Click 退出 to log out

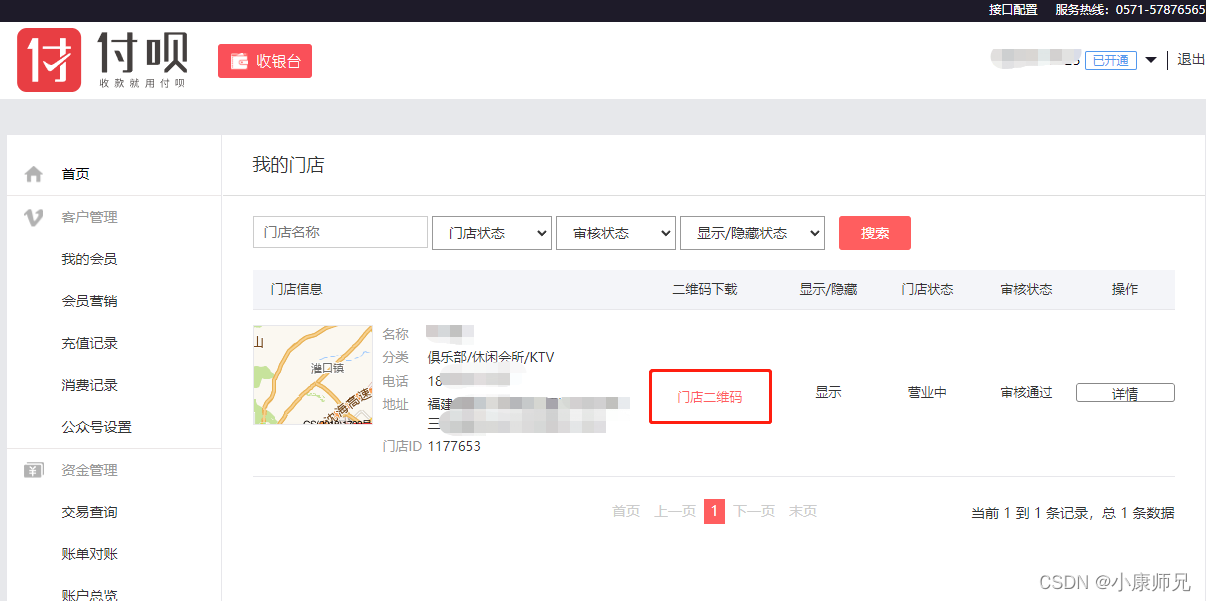(1190, 60)
